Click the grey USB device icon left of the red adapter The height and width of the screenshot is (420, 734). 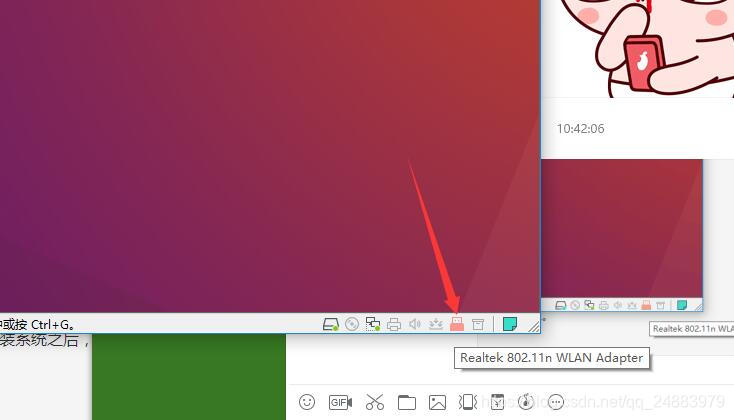436,324
